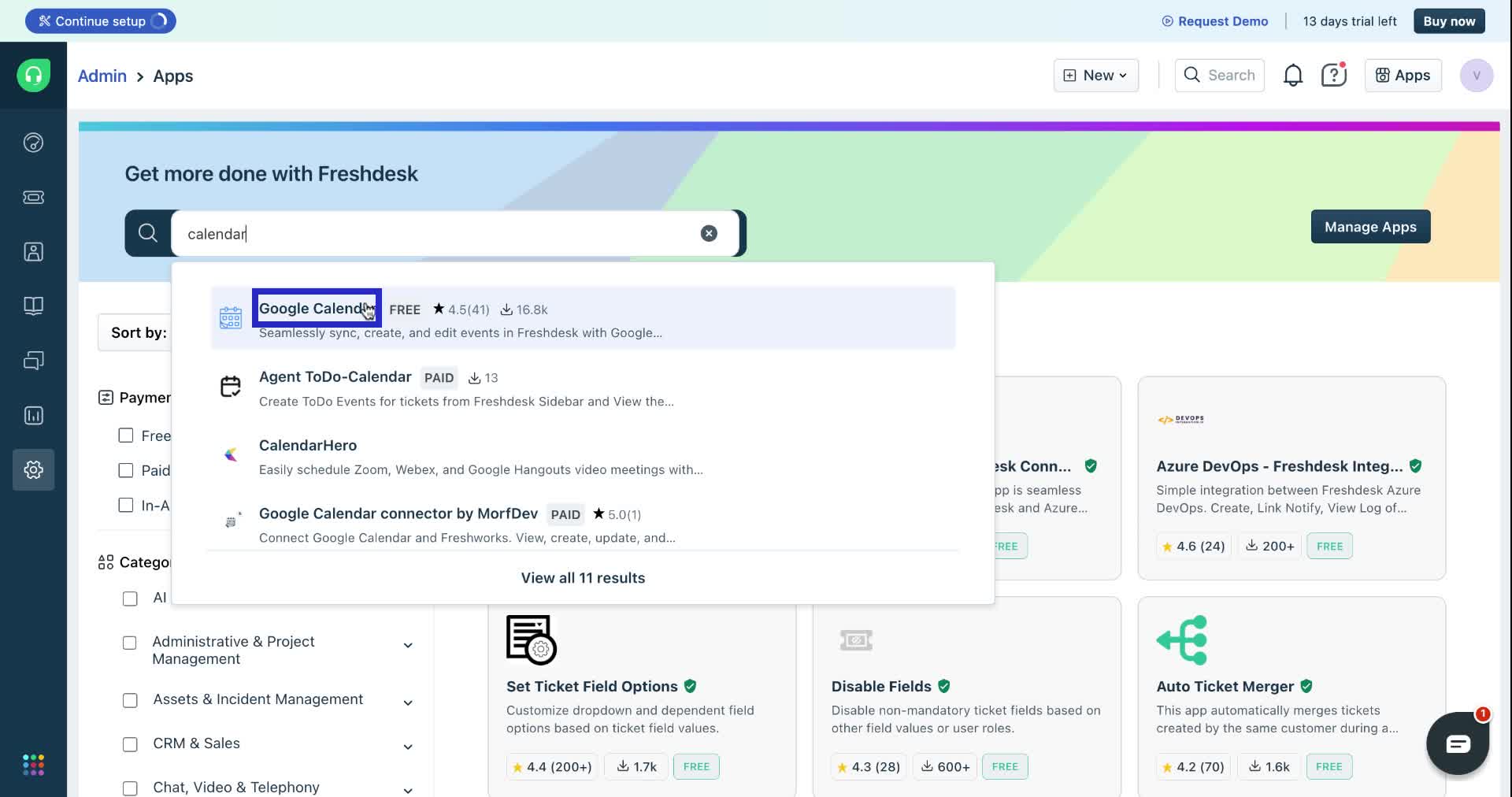The width and height of the screenshot is (1512, 797).
Task: Select Google Calendar search result
Action: [x=583, y=318]
